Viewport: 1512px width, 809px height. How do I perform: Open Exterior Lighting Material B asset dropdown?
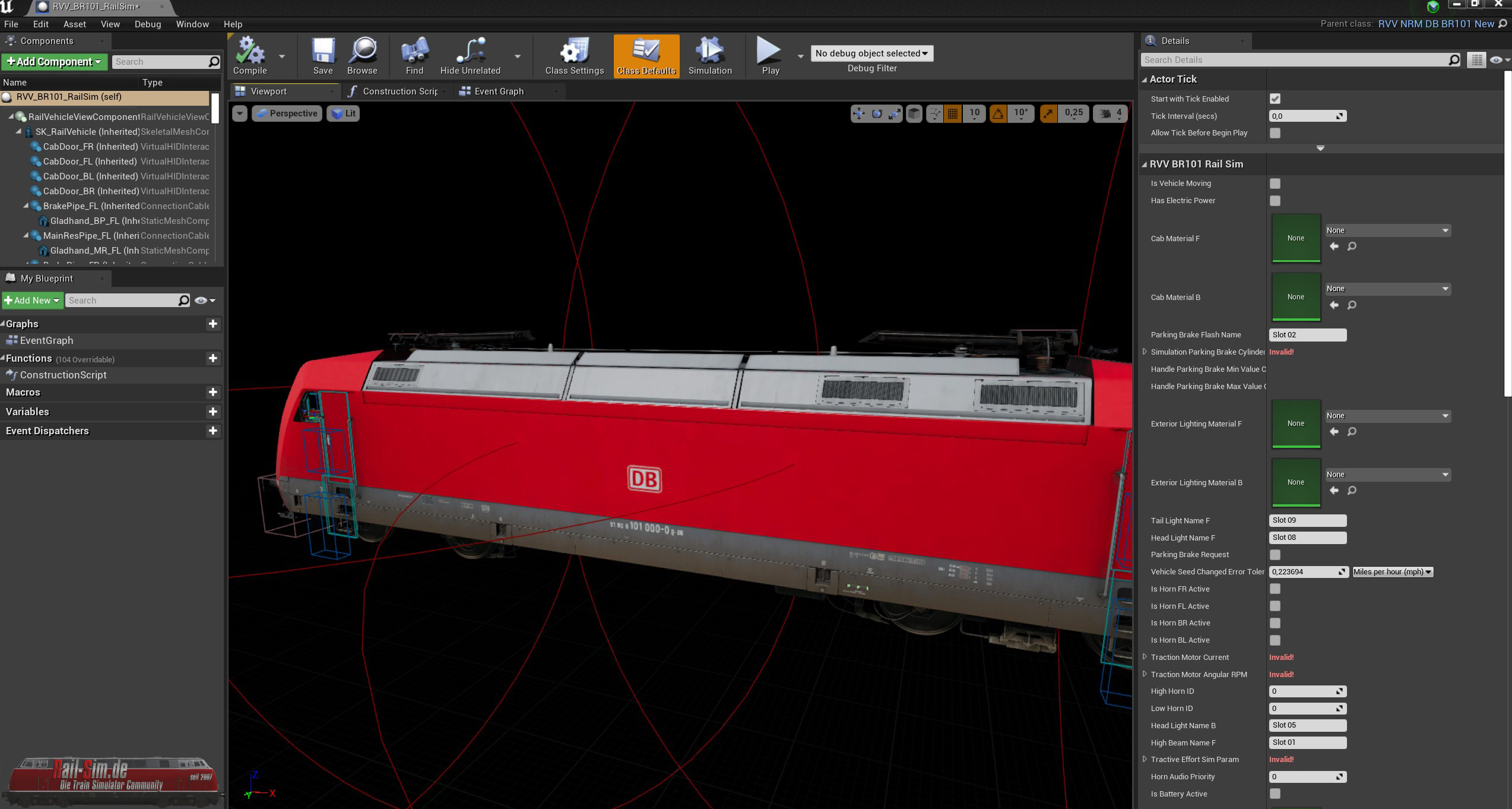point(1387,475)
